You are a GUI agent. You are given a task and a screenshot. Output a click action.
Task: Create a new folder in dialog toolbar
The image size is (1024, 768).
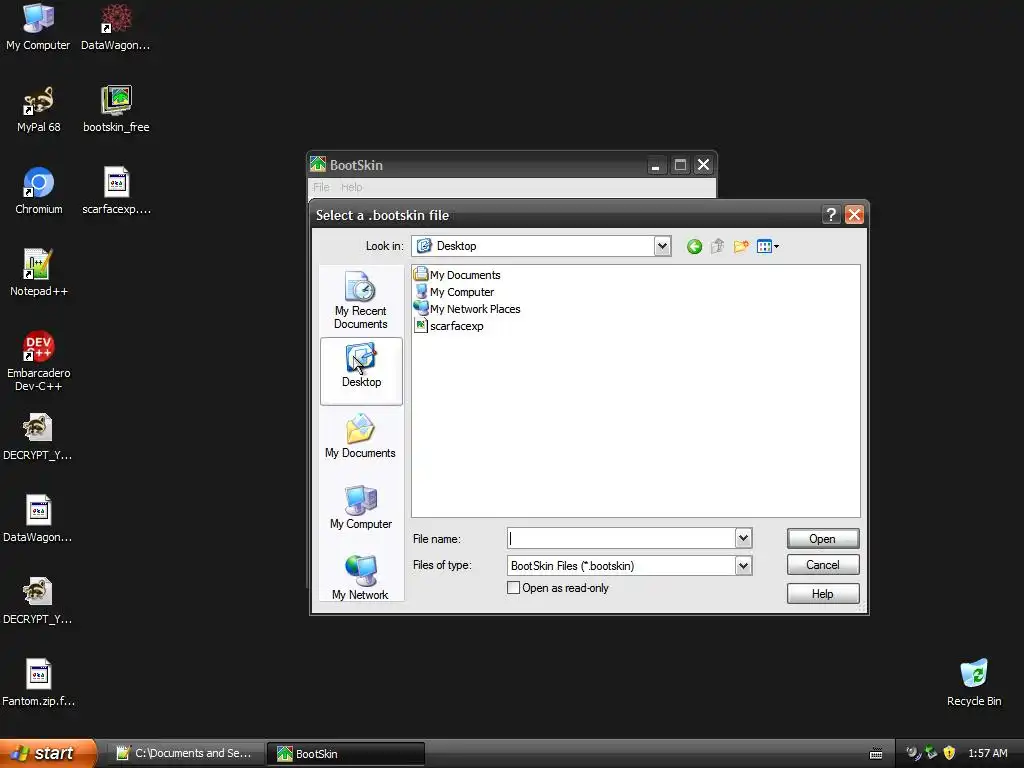point(741,246)
